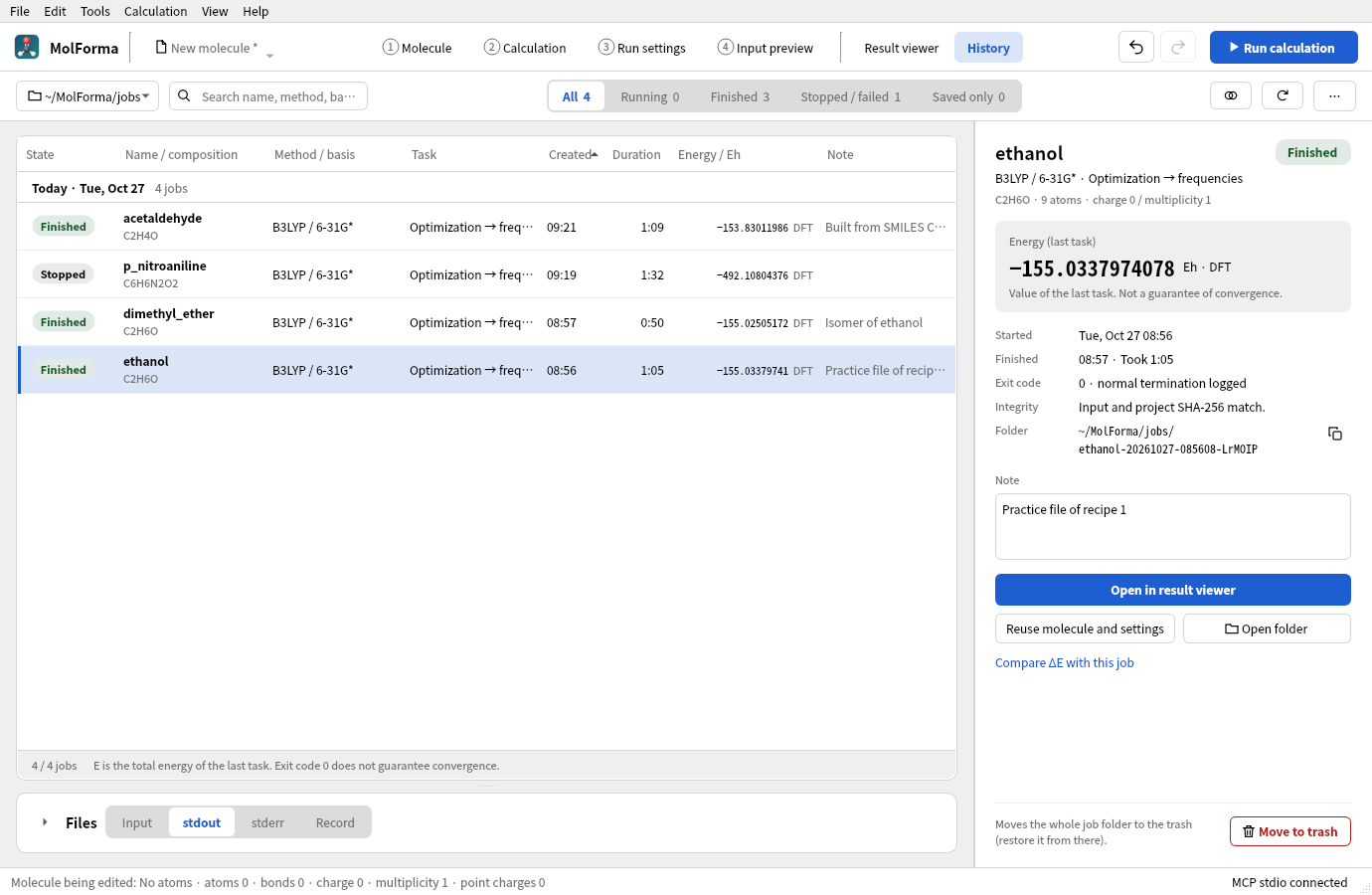Select the acetaldehyde job row

487,227
